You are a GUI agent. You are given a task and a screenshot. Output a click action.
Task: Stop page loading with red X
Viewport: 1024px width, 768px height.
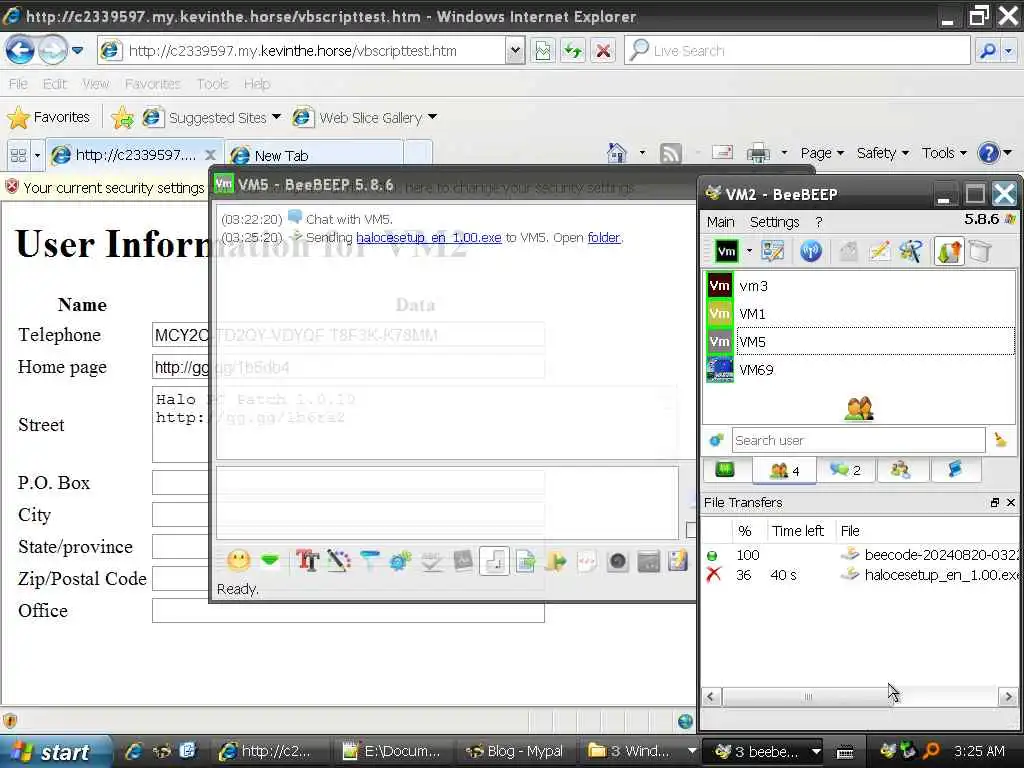click(x=603, y=50)
